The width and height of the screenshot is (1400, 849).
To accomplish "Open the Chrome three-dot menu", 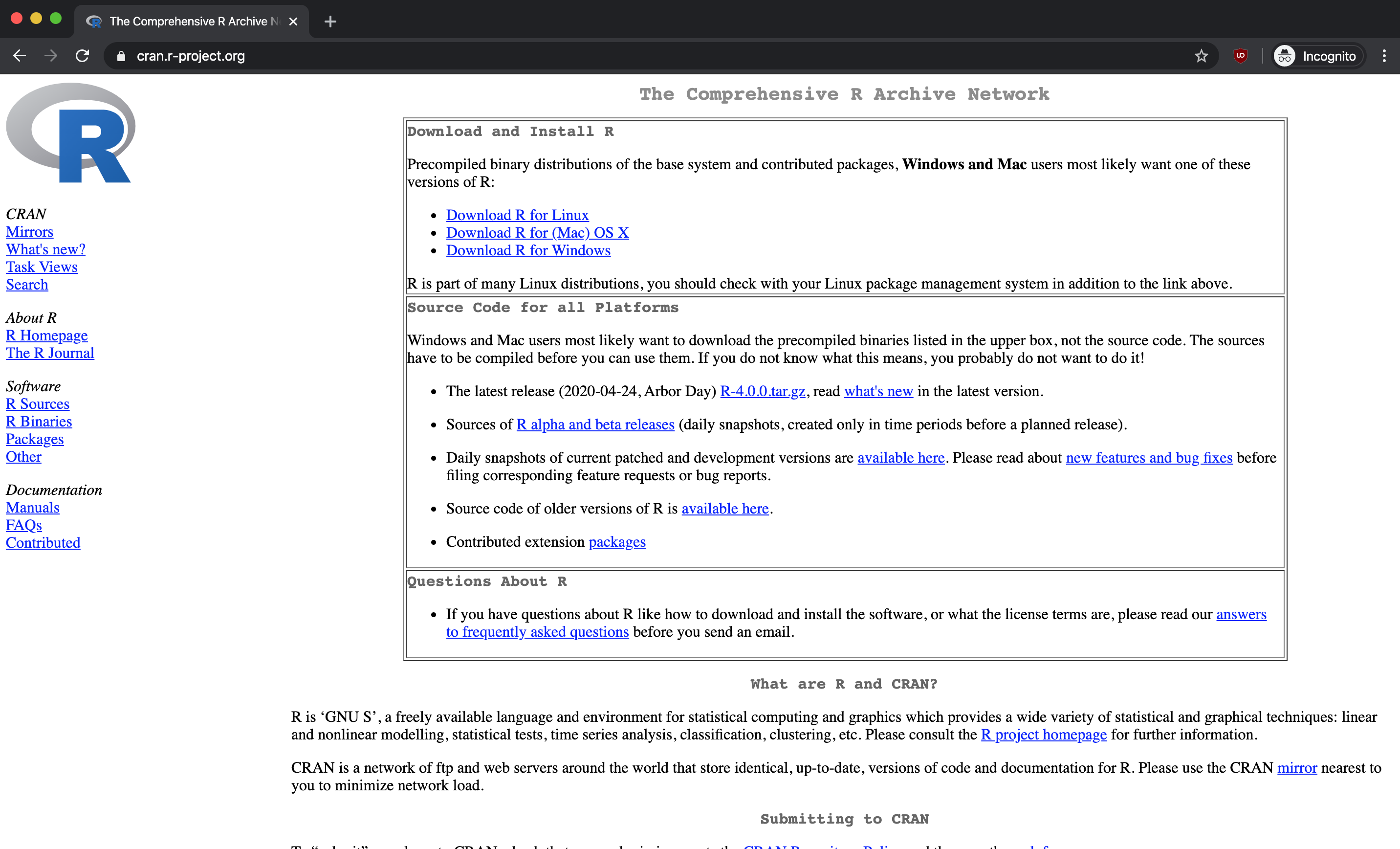I will coord(1385,56).
